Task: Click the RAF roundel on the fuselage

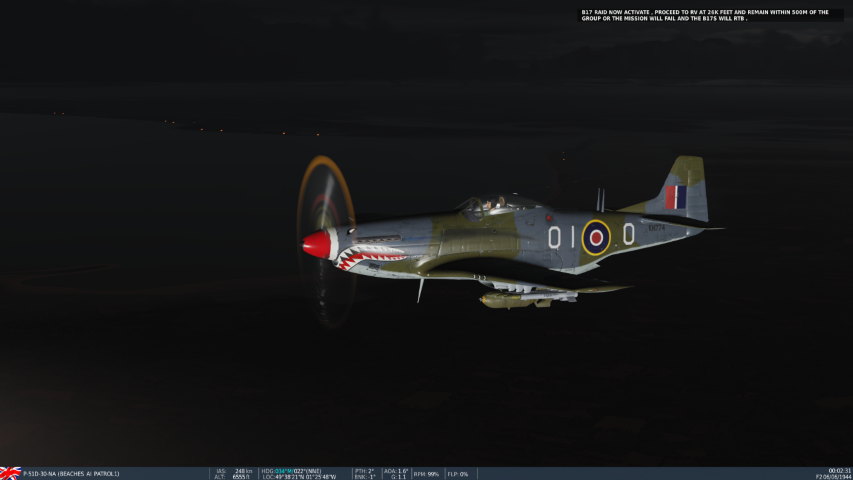Action: coord(596,237)
